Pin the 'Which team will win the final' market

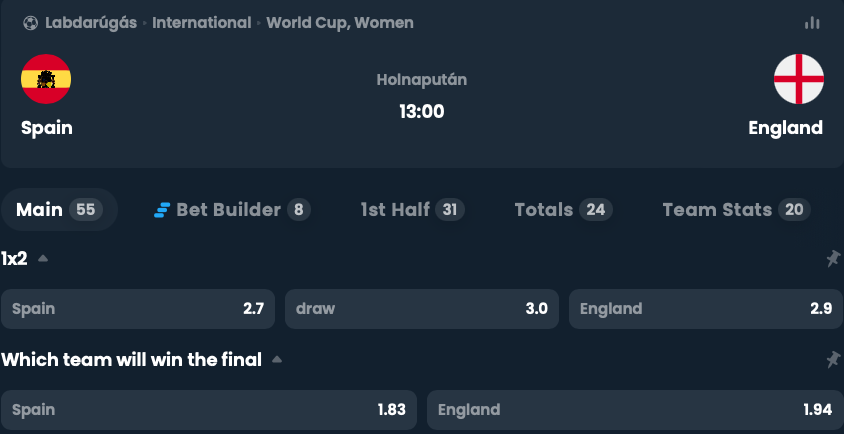(833, 359)
